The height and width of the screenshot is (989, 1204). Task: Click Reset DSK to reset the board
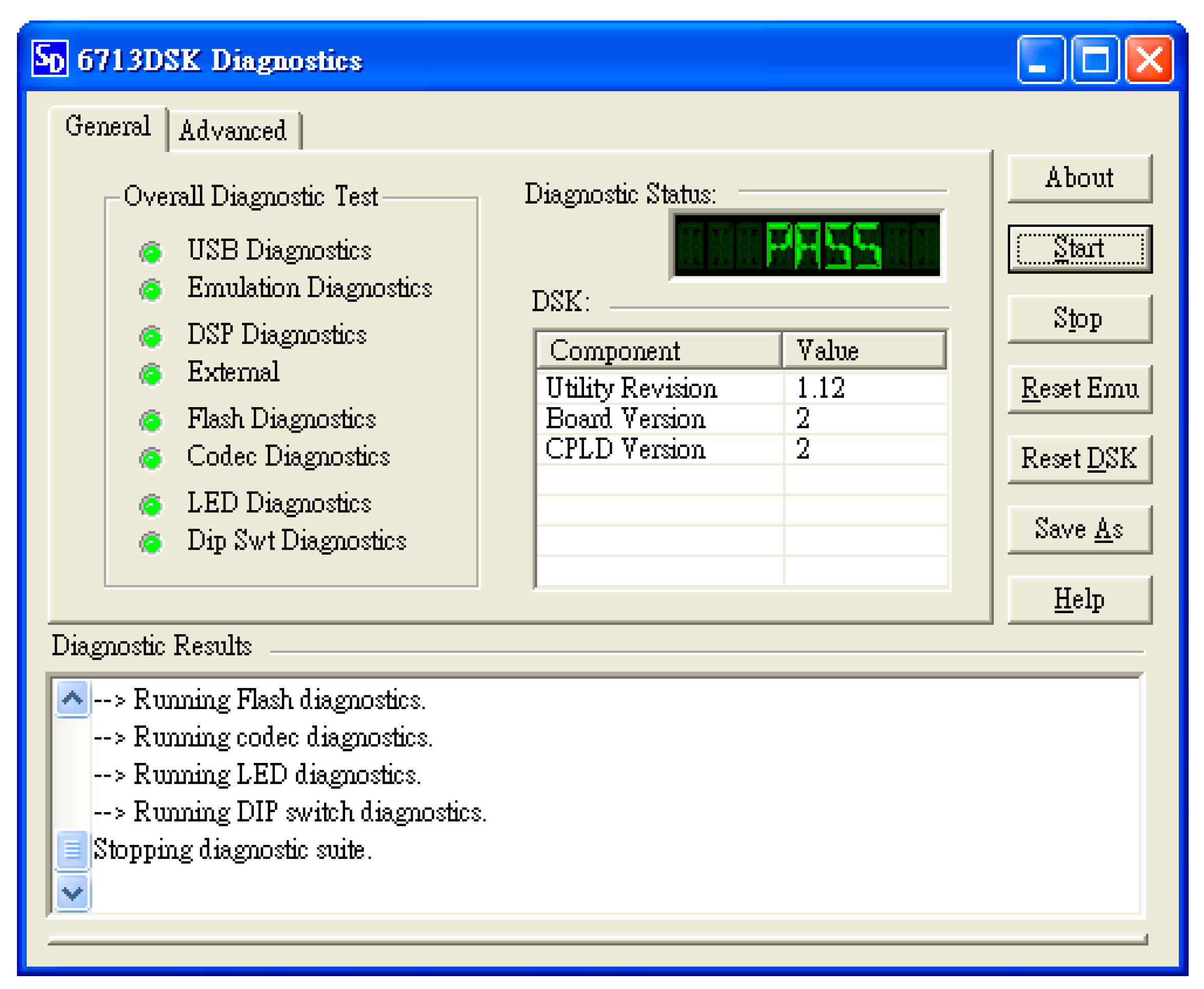(x=1079, y=458)
